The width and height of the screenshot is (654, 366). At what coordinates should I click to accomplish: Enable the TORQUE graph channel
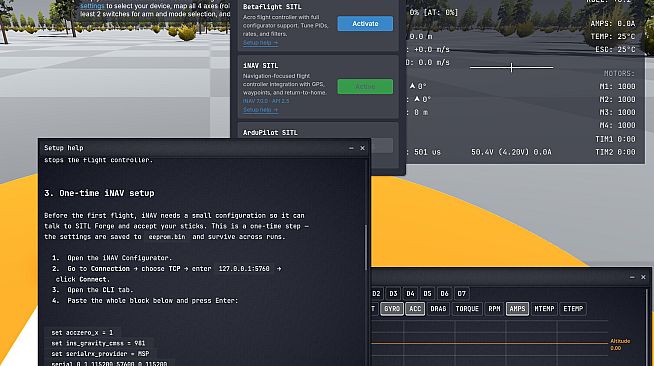pyautogui.click(x=467, y=309)
